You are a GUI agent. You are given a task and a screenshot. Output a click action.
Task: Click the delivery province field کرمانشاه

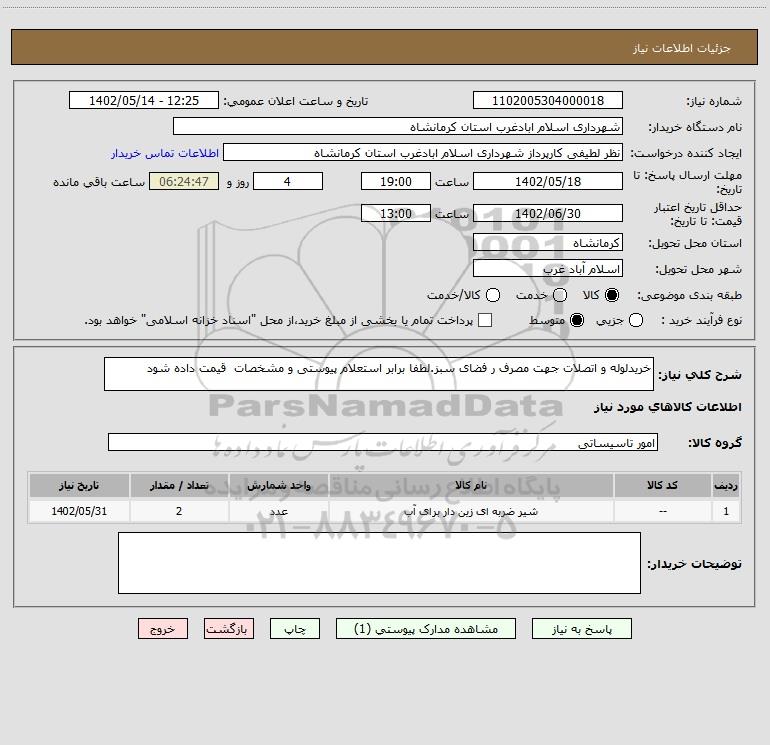(548, 243)
